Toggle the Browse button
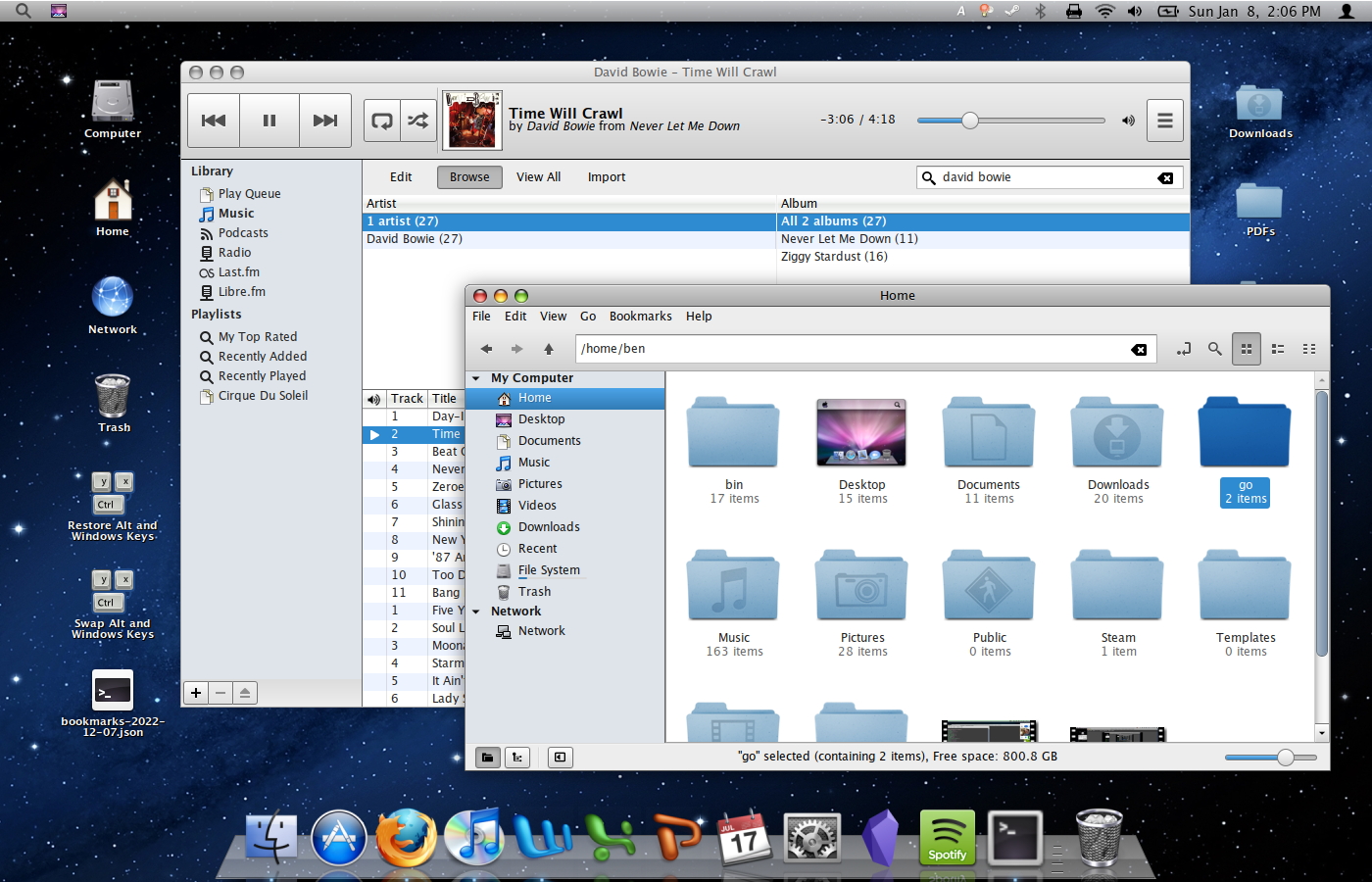1372x882 pixels. (469, 177)
